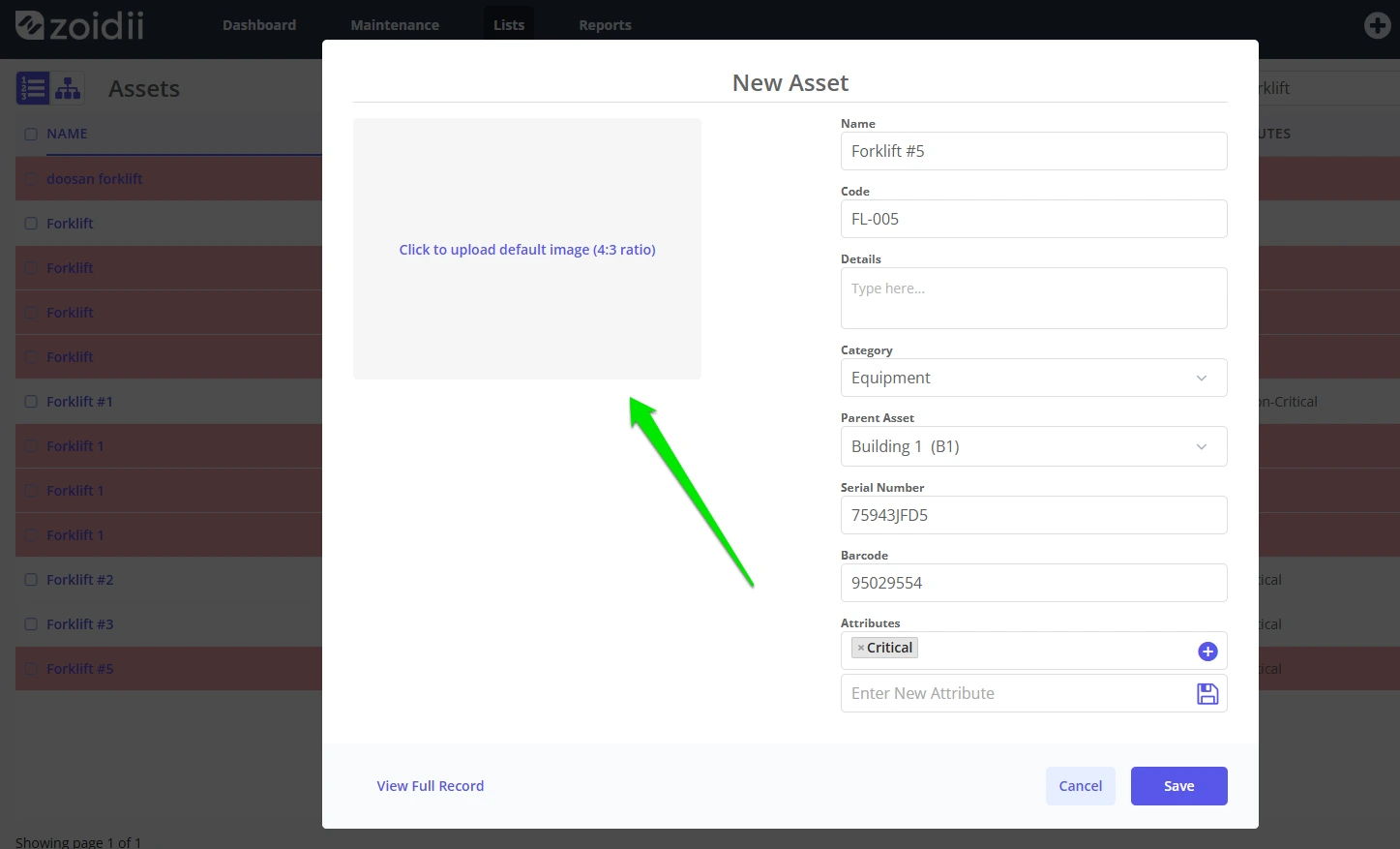Click the zoidii logo
This screenshot has width=1400, height=849.
tap(80, 24)
